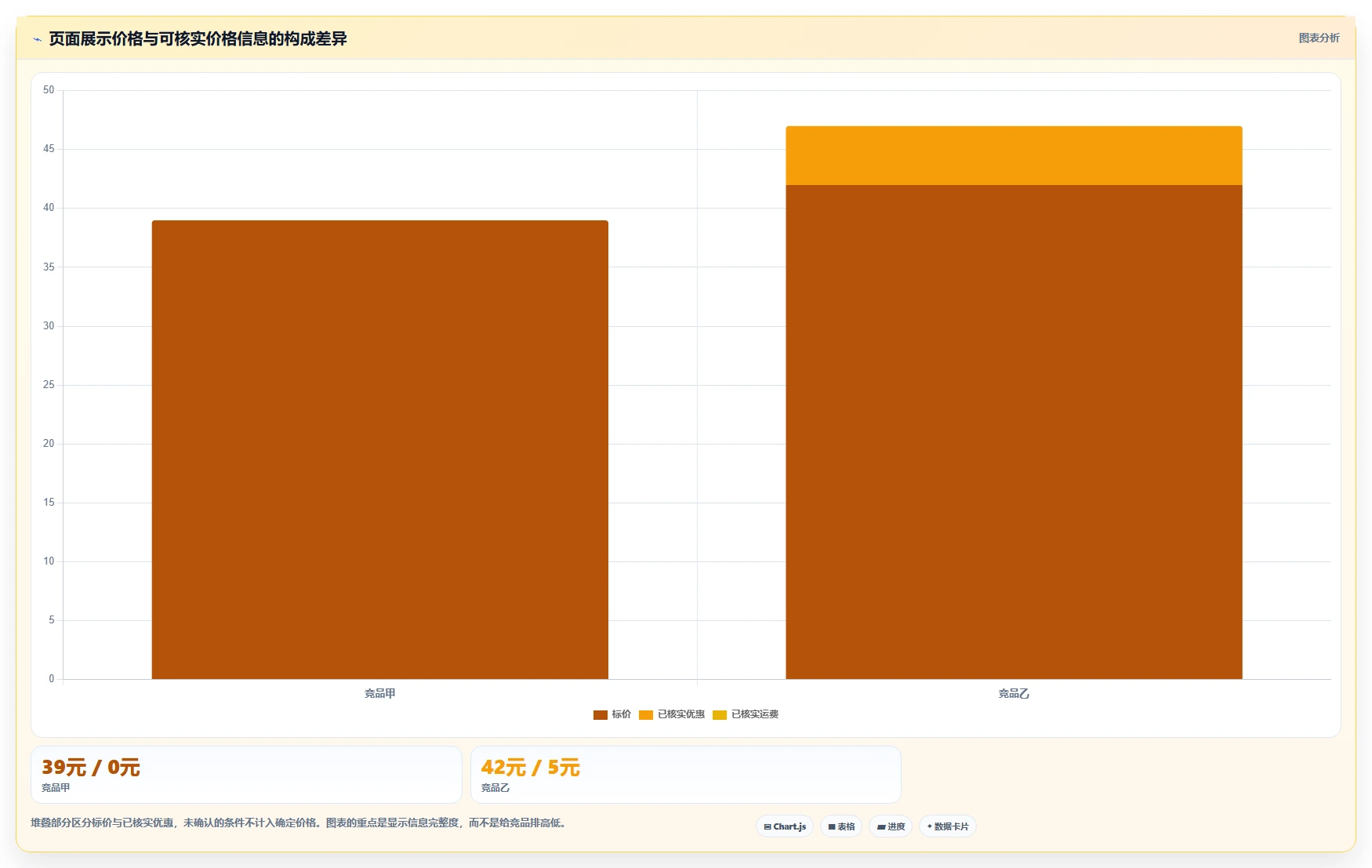
Task: Click the chart title 页面展示价格与可核实价格信息的构成差异
Action: tap(198, 38)
